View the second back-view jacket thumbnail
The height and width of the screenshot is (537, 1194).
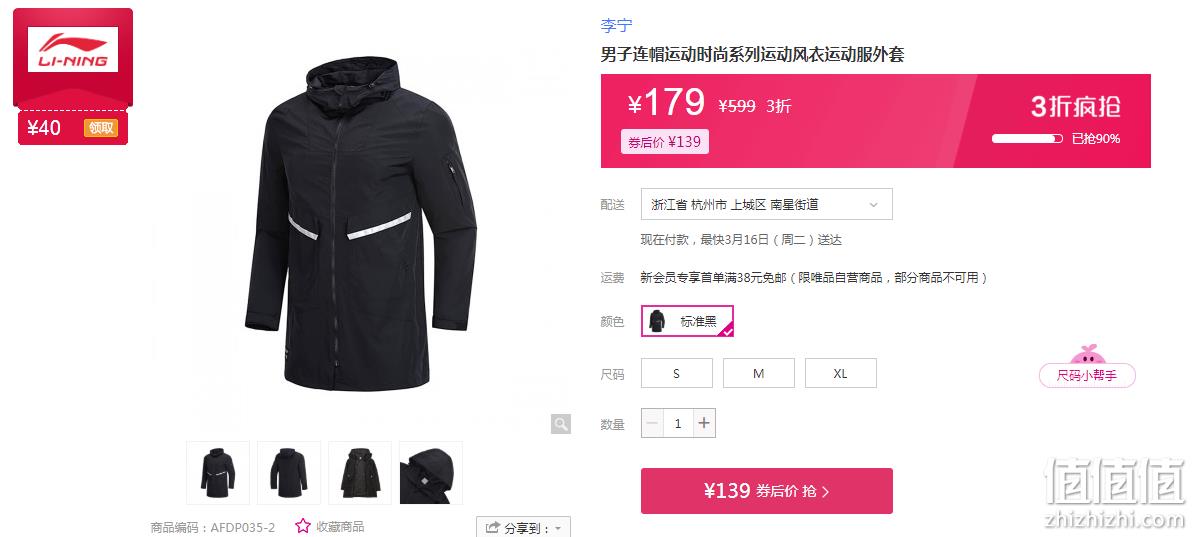[x=289, y=472]
